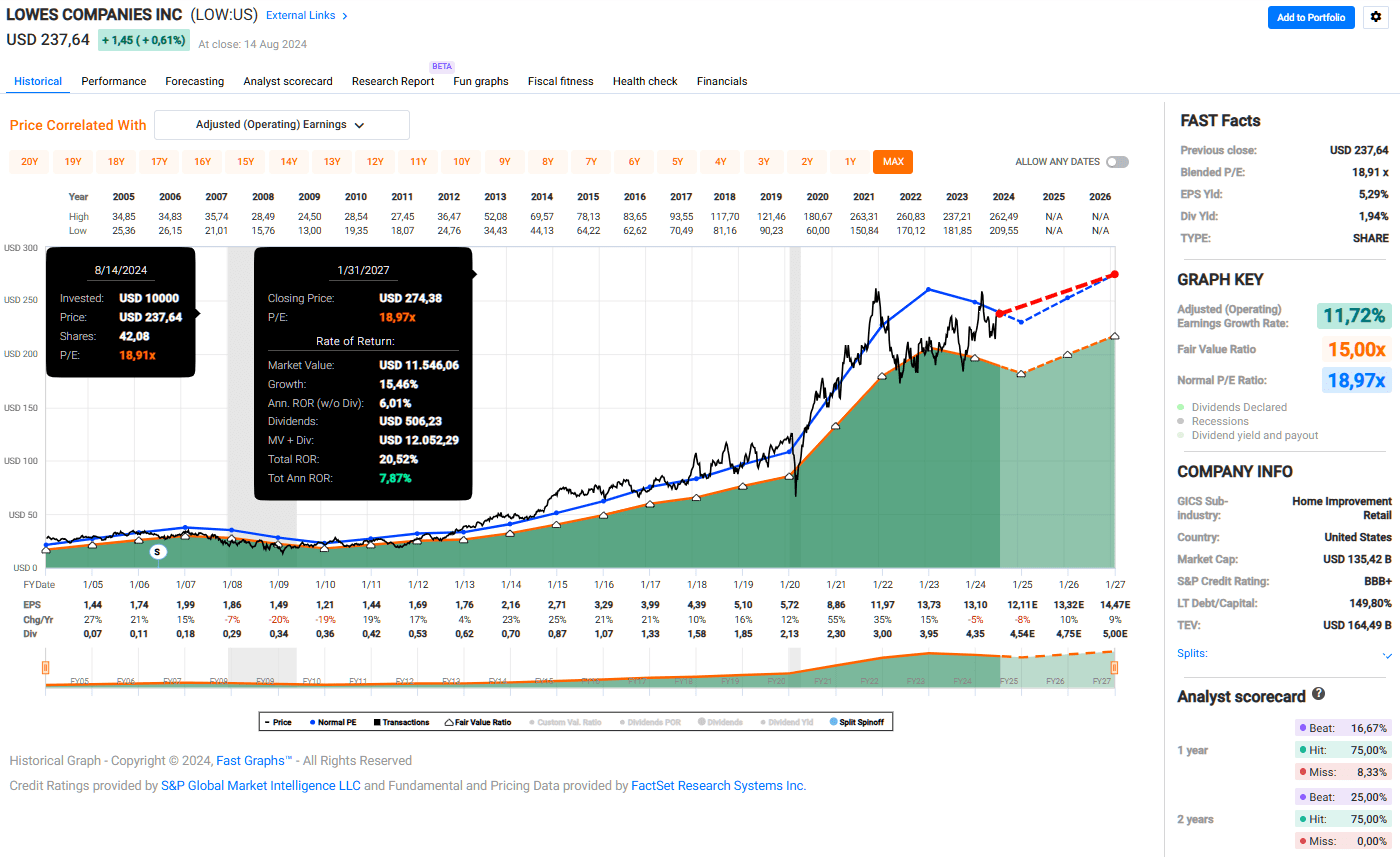Click the Analyst scorecard help question mark

(x=1318, y=694)
